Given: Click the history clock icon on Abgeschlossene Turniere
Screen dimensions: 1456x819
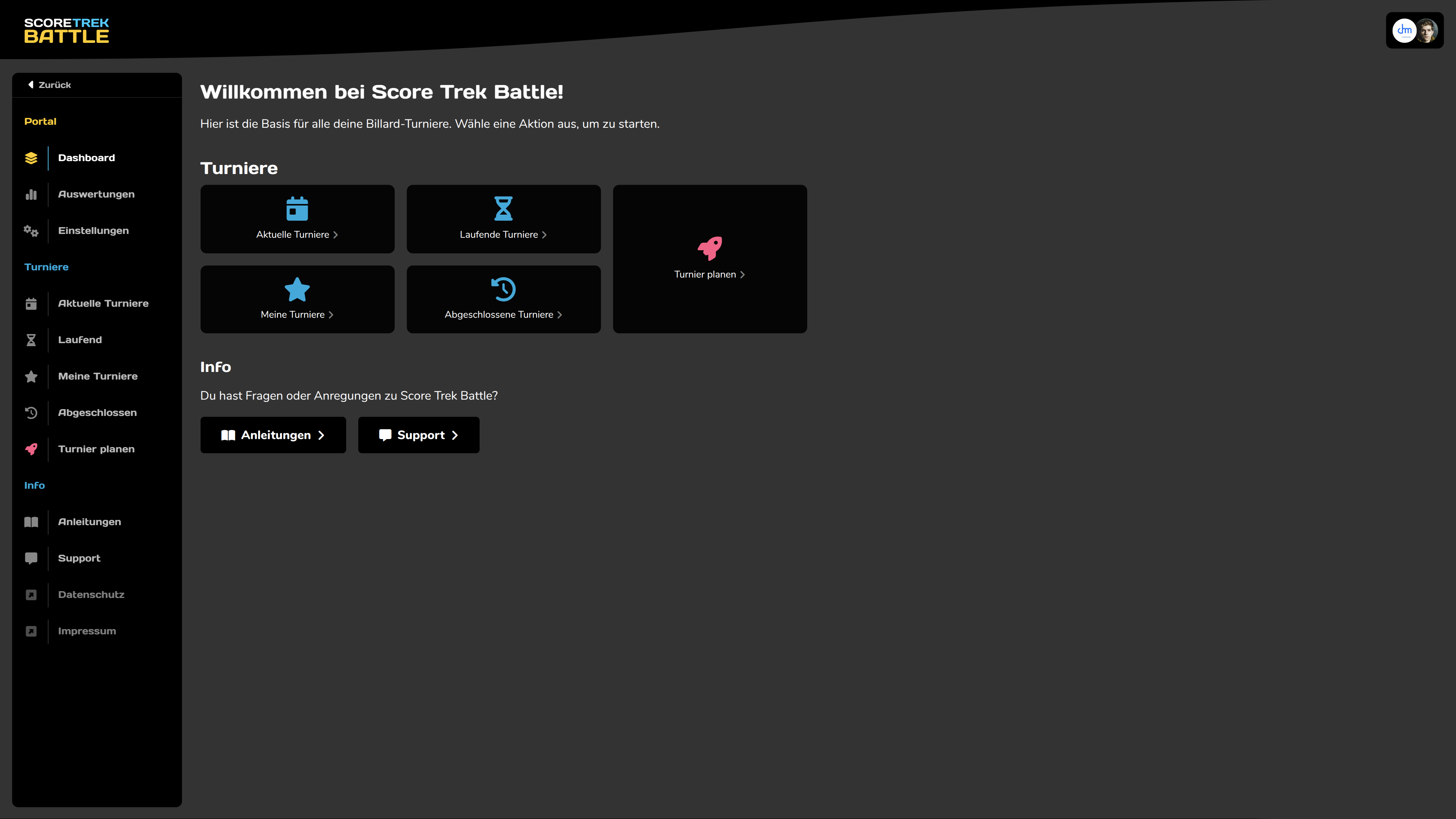Looking at the screenshot, I should point(503,289).
